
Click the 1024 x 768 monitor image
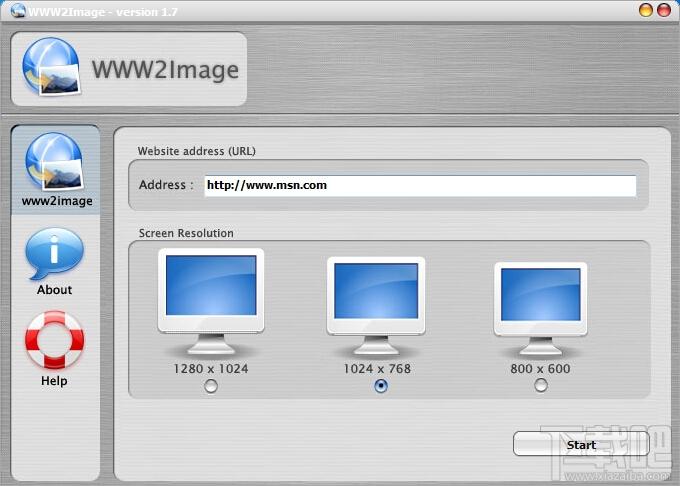tap(376, 306)
